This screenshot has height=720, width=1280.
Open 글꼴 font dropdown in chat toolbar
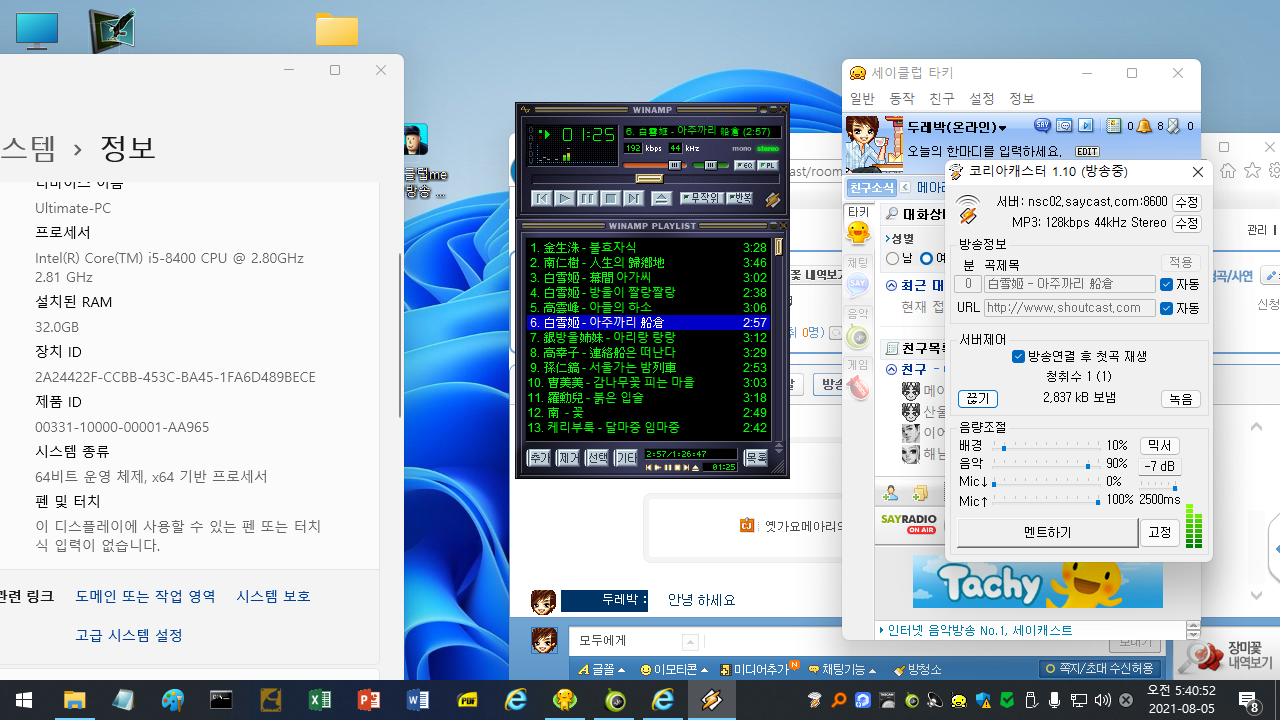[x=603, y=669]
